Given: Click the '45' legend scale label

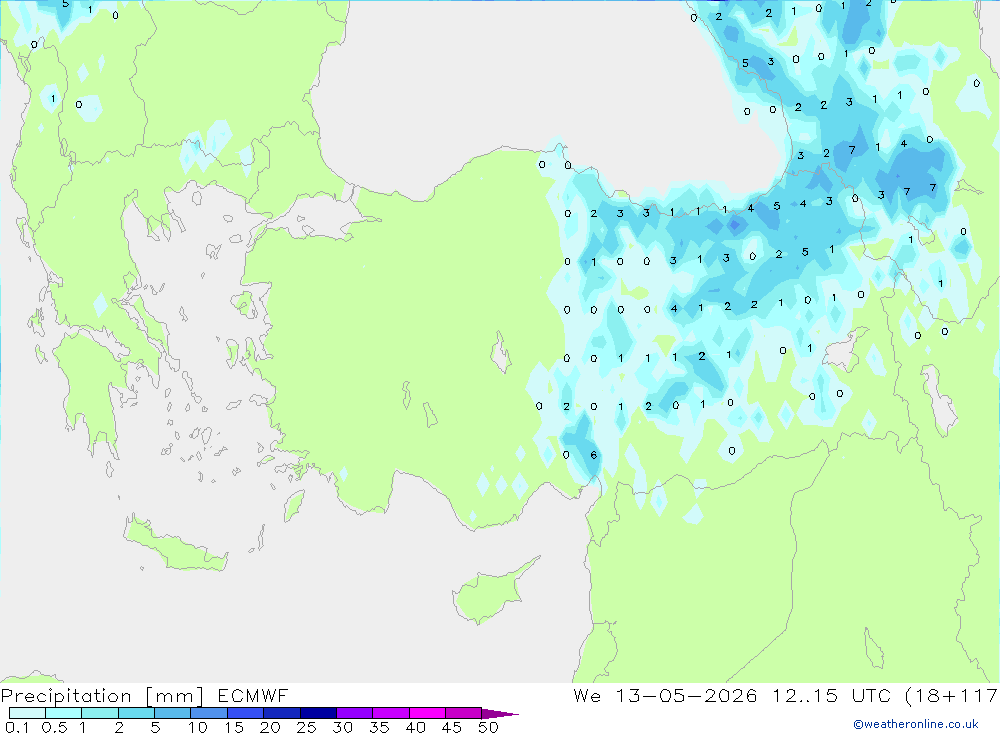Looking at the screenshot, I should (452, 727).
